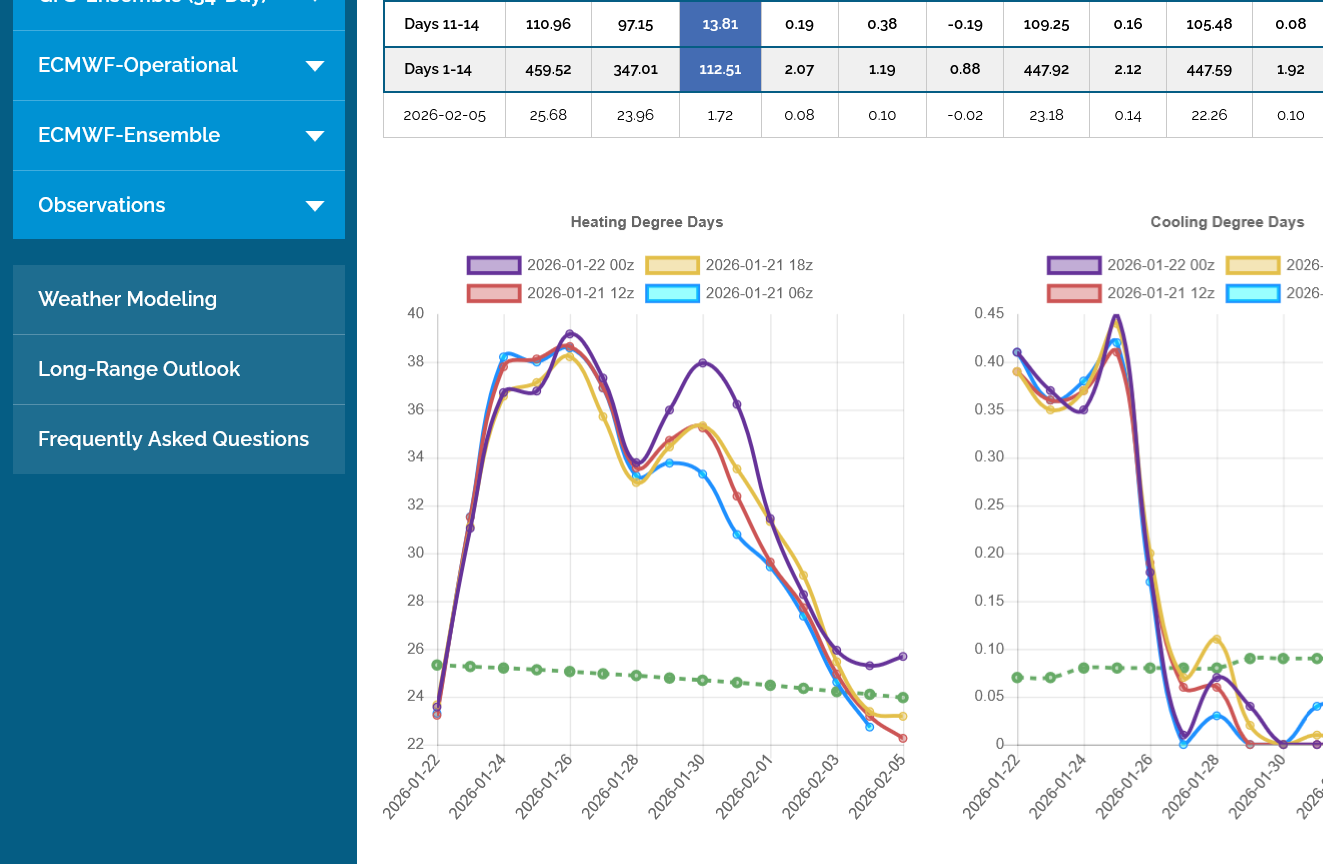Expand the ECMWF-Ensemble dropdown arrow
This screenshot has height=864, width=1323.
tap(314, 136)
